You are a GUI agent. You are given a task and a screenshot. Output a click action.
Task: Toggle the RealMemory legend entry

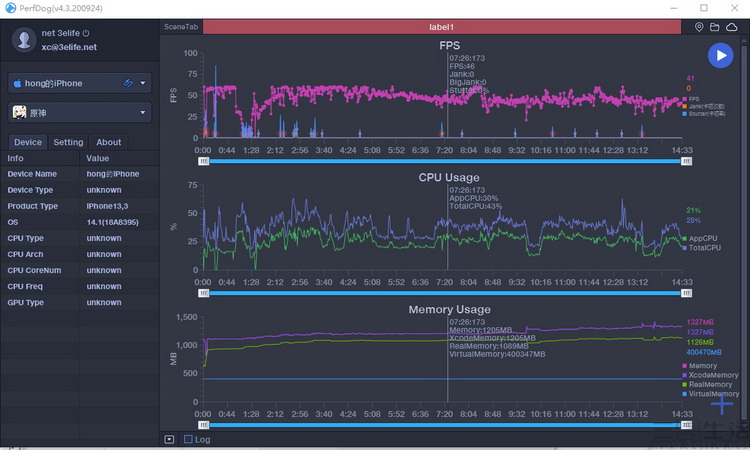click(x=707, y=384)
